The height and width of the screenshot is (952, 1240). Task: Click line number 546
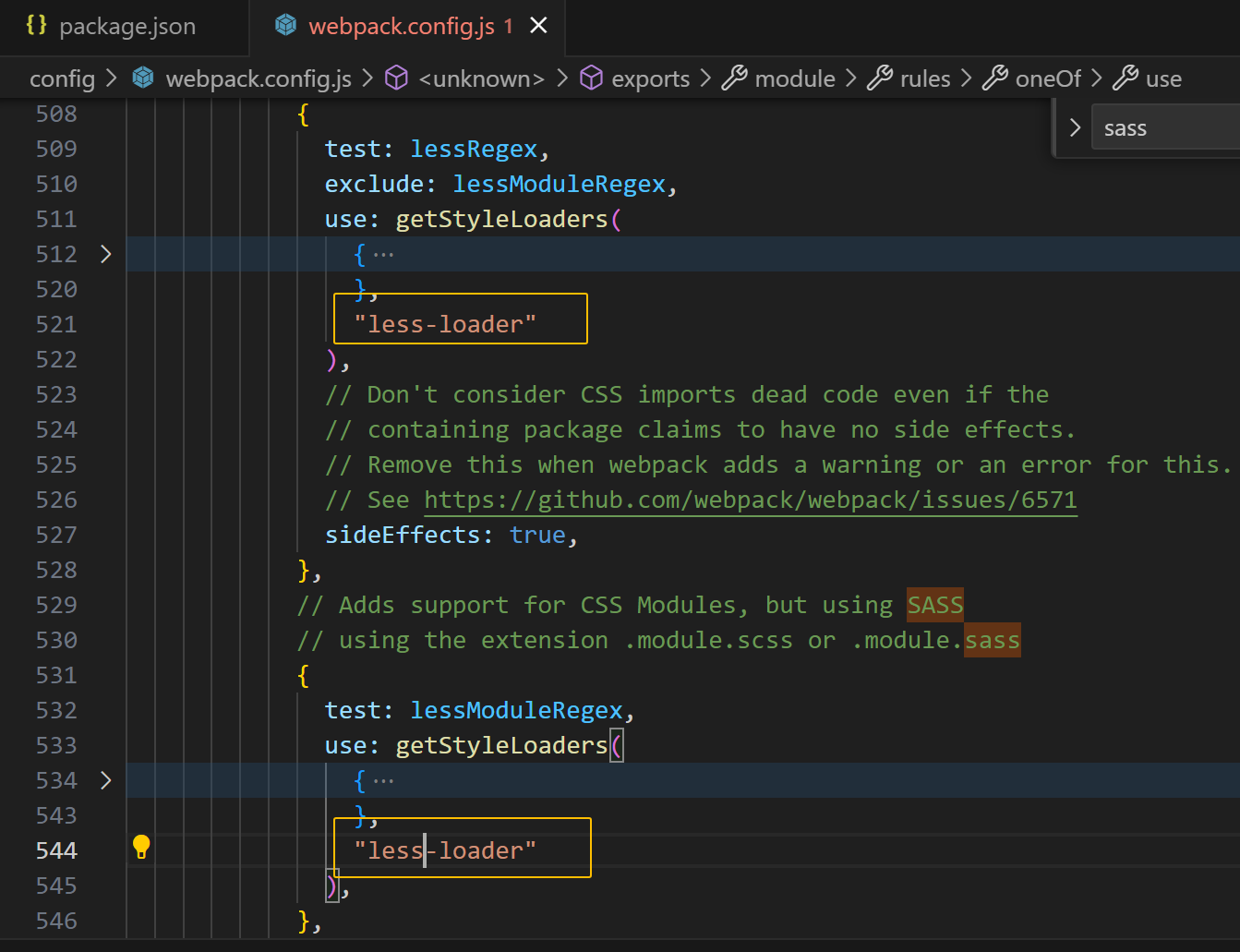tap(56, 921)
